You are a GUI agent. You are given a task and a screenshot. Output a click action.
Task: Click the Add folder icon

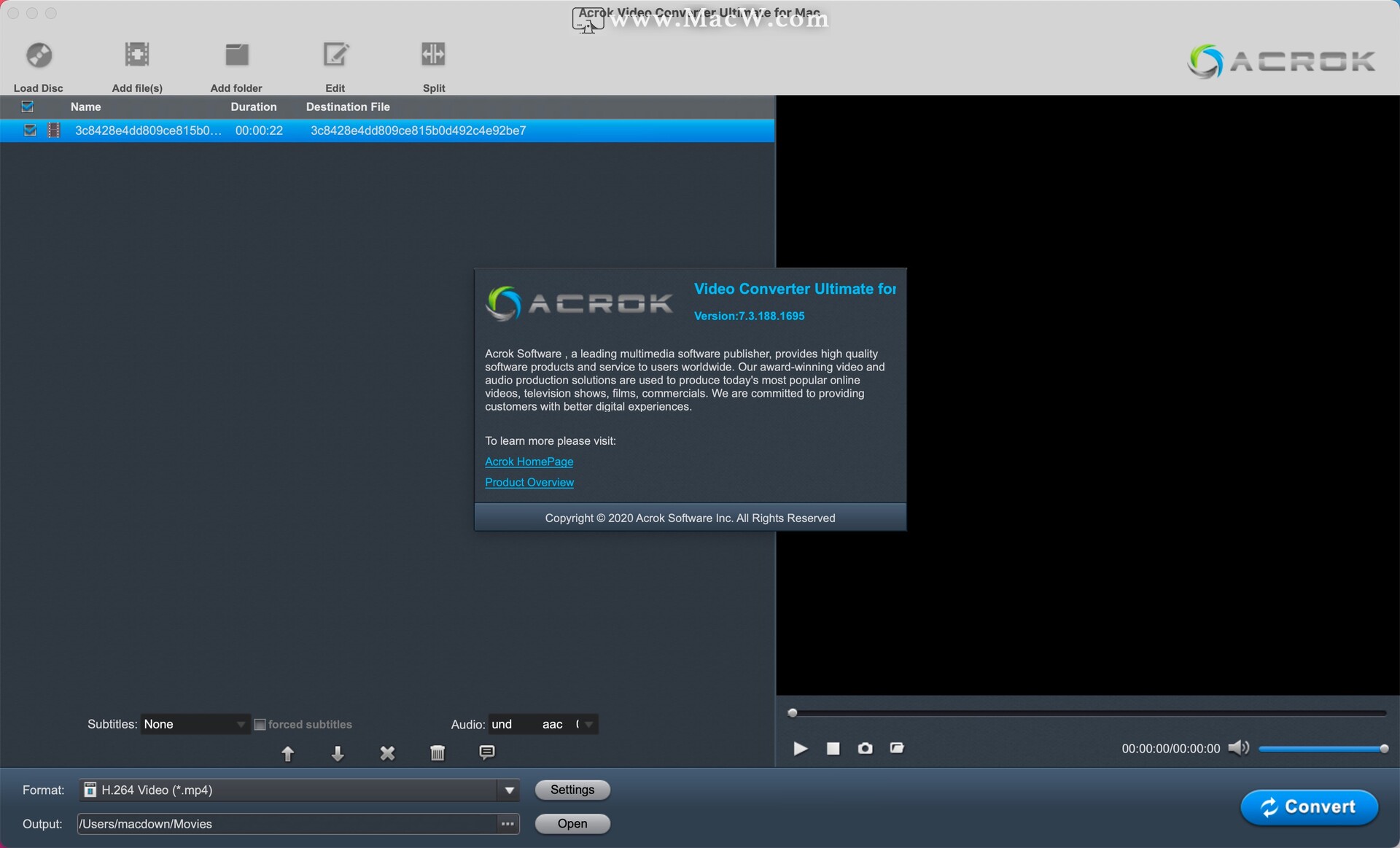236,55
